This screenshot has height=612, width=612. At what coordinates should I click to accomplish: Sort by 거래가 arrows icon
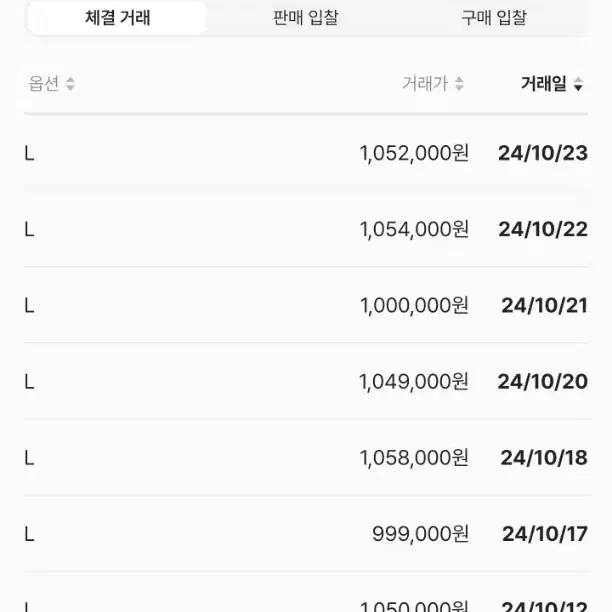pyautogui.click(x=459, y=84)
